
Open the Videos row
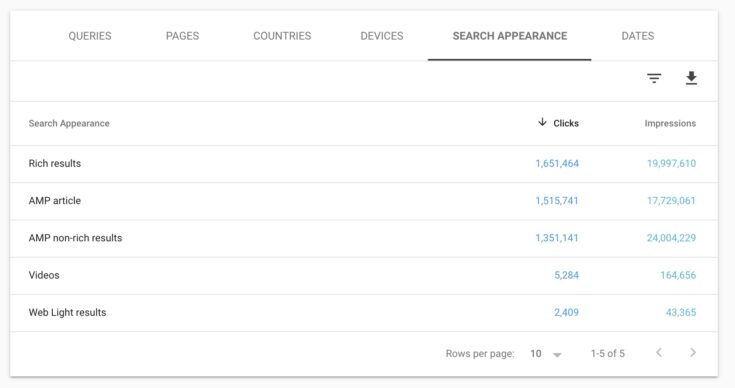coord(364,276)
